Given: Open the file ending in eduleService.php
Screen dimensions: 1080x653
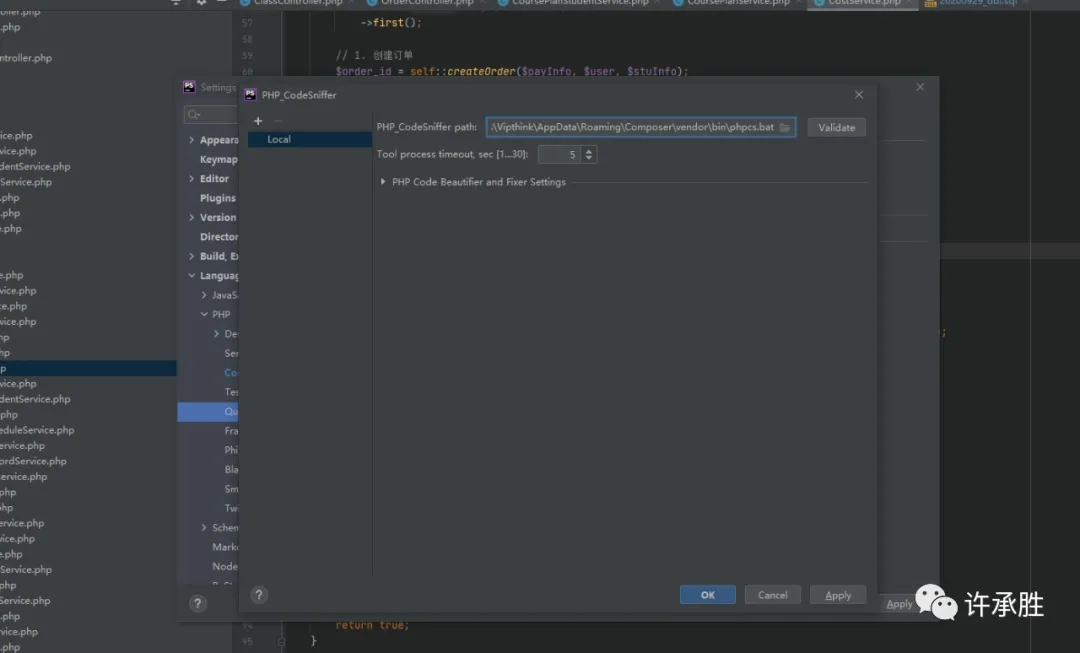Looking at the screenshot, I should click(37, 430).
